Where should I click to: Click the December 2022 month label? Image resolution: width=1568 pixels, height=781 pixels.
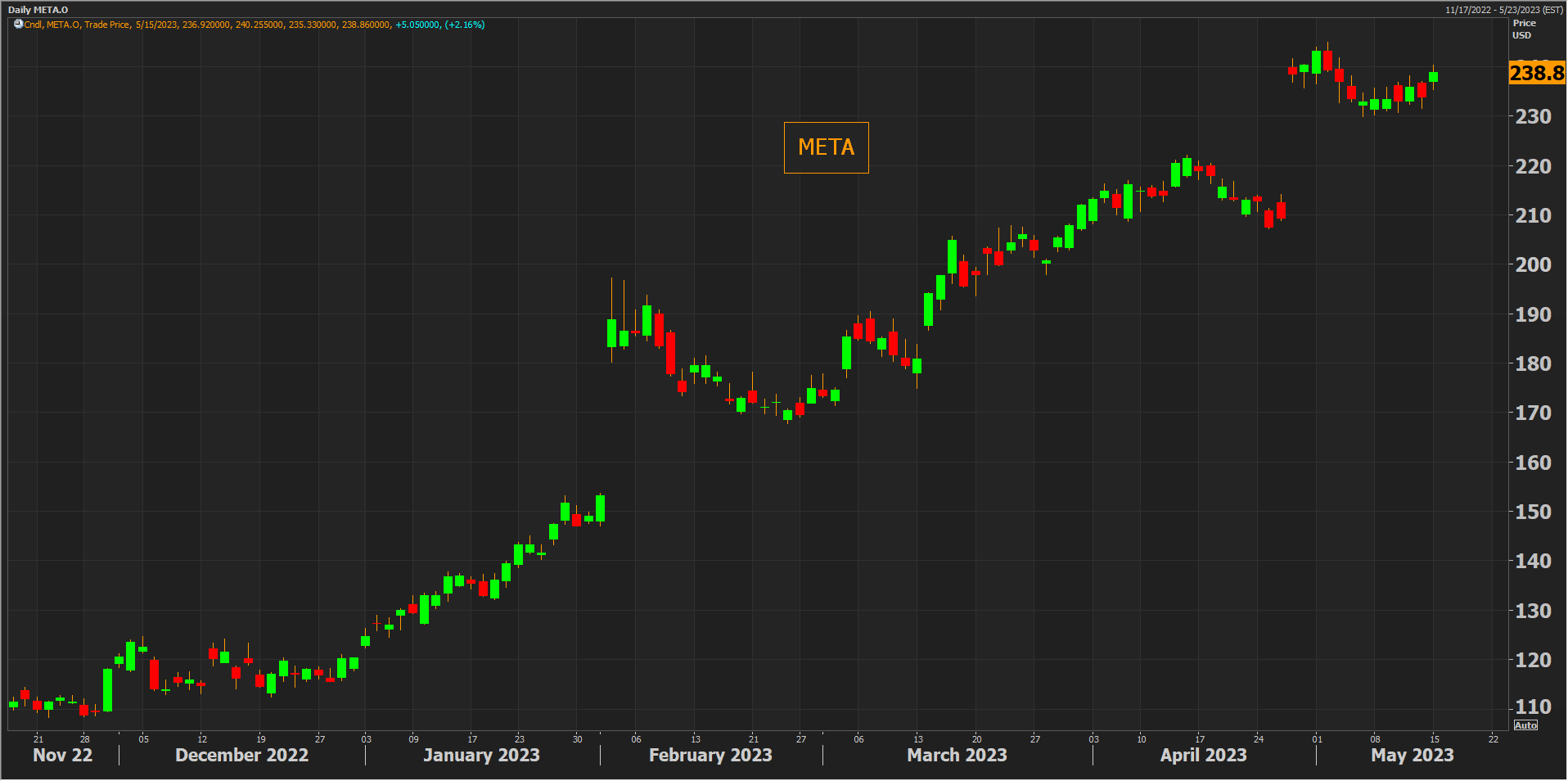[x=241, y=755]
